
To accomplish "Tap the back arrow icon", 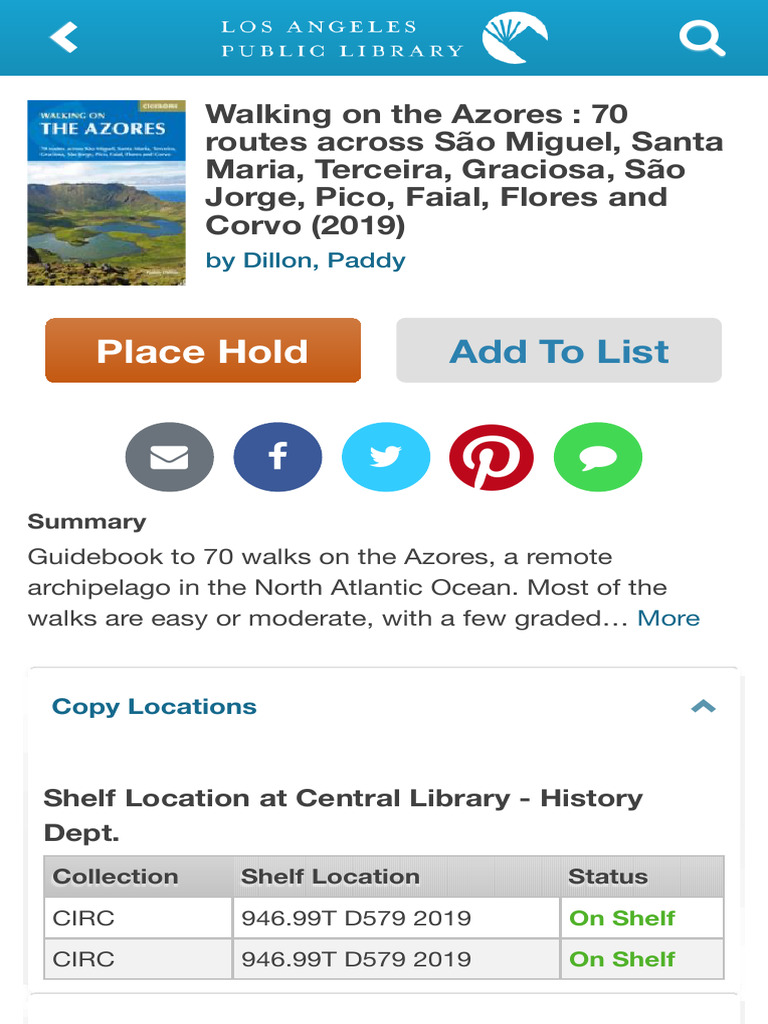I will click(x=63, y=38).
